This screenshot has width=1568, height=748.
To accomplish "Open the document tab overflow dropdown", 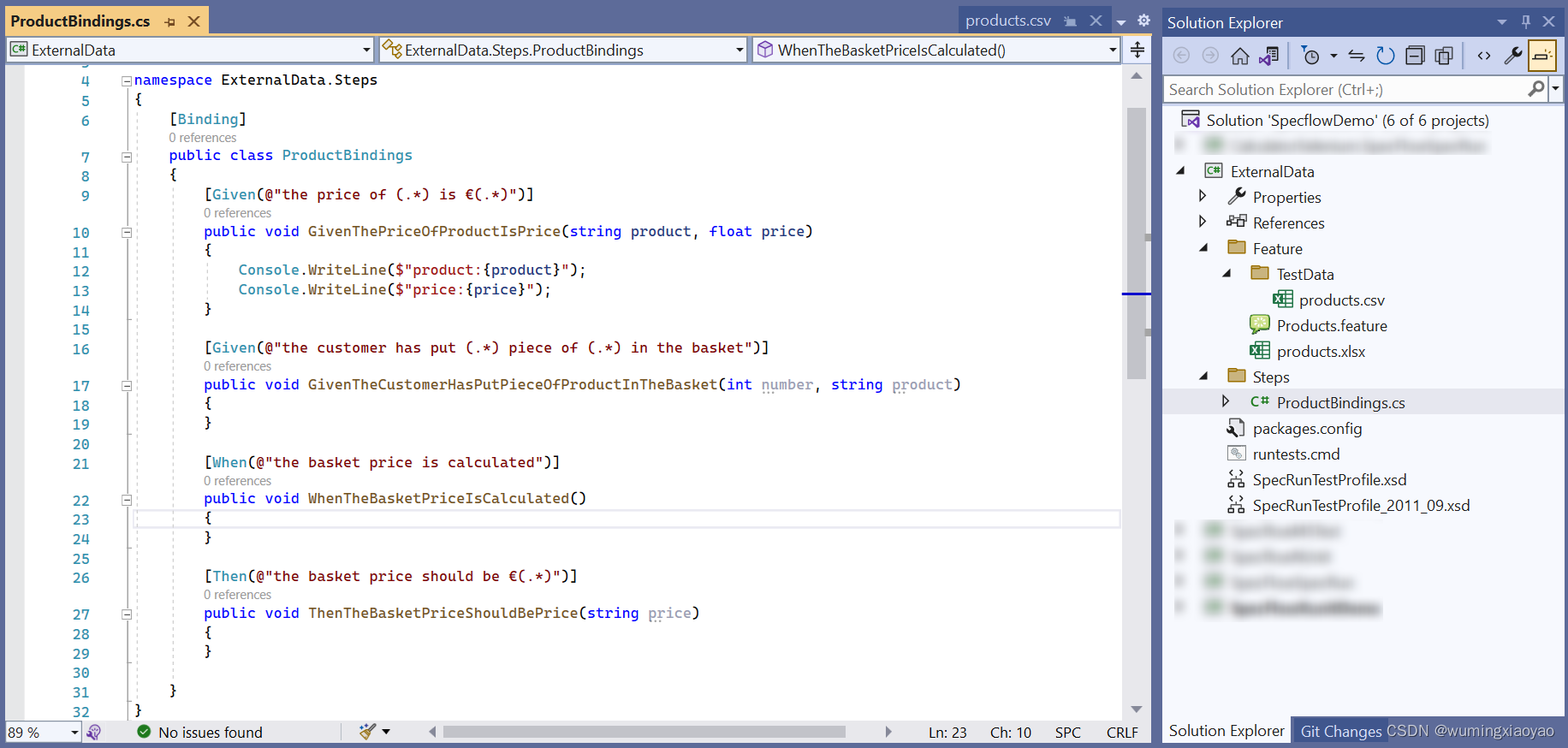I will pyautogui.click(x=1121, y=22).
